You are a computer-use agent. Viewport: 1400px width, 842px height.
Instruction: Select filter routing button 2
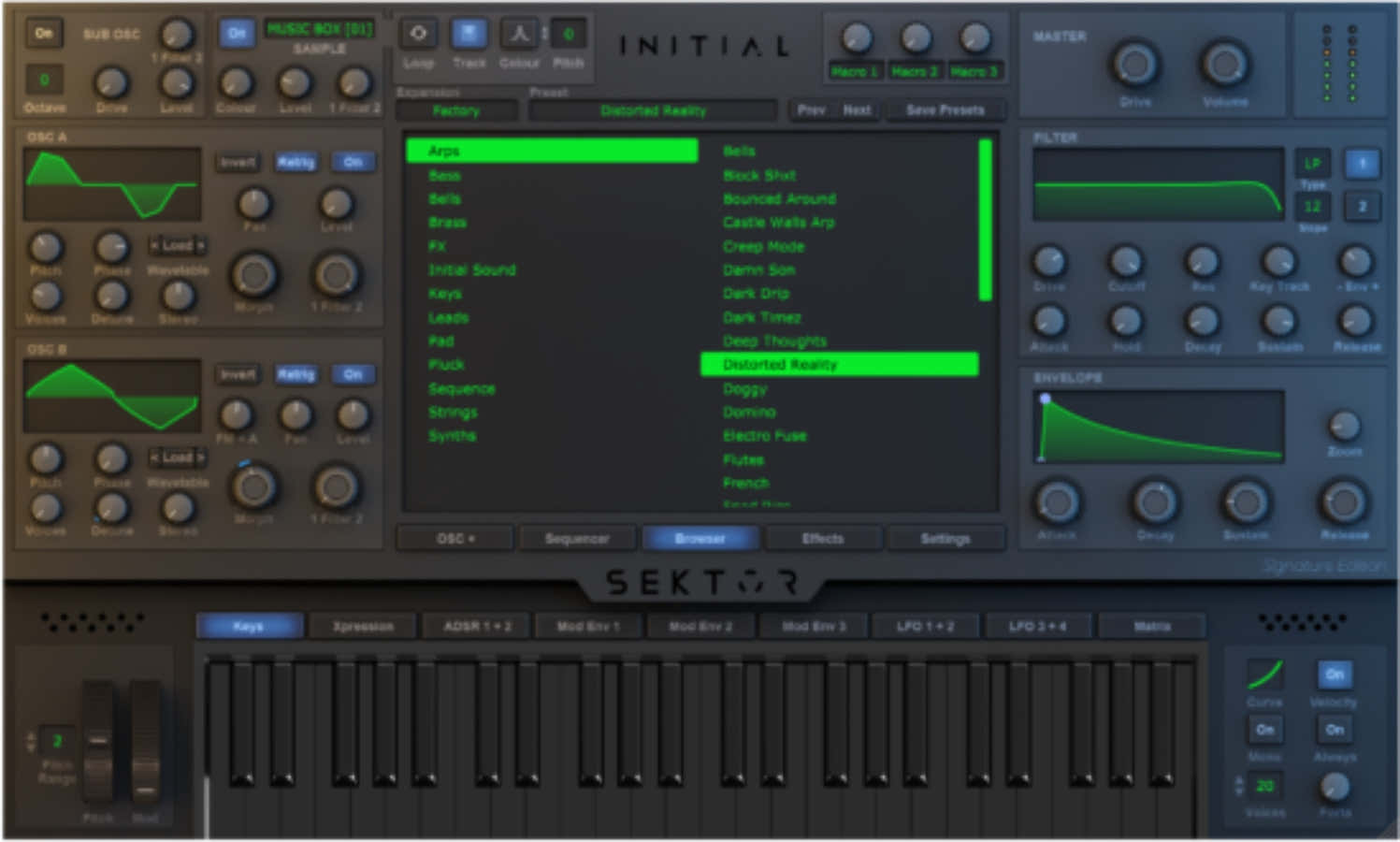pos(1362,206)
